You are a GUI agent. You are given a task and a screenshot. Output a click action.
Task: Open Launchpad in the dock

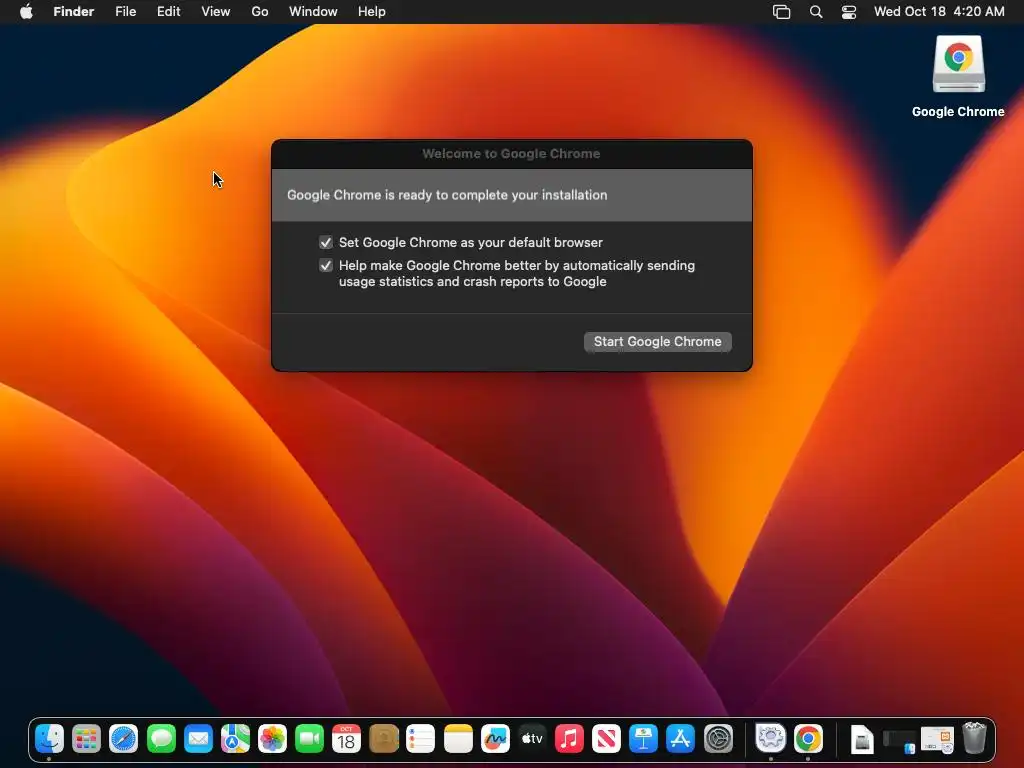pyautogui.click(x=86, y=739)
